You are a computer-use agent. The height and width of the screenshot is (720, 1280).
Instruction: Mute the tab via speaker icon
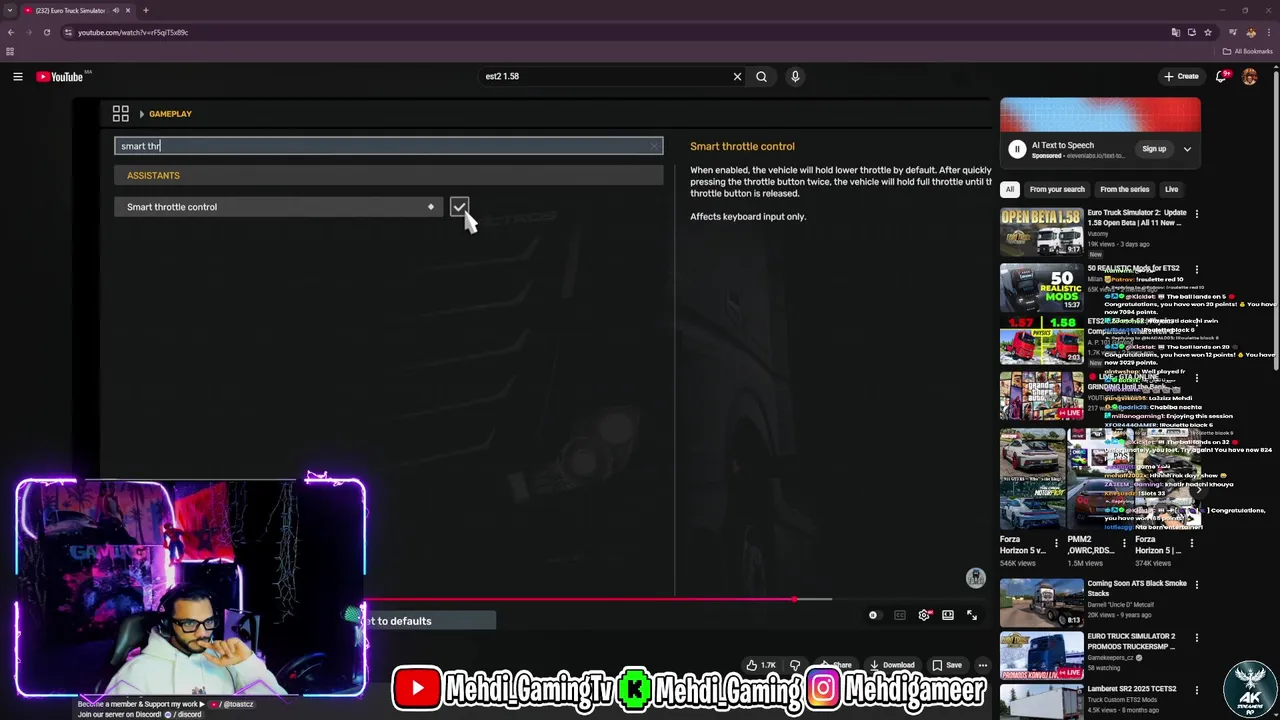click(116, 10)
